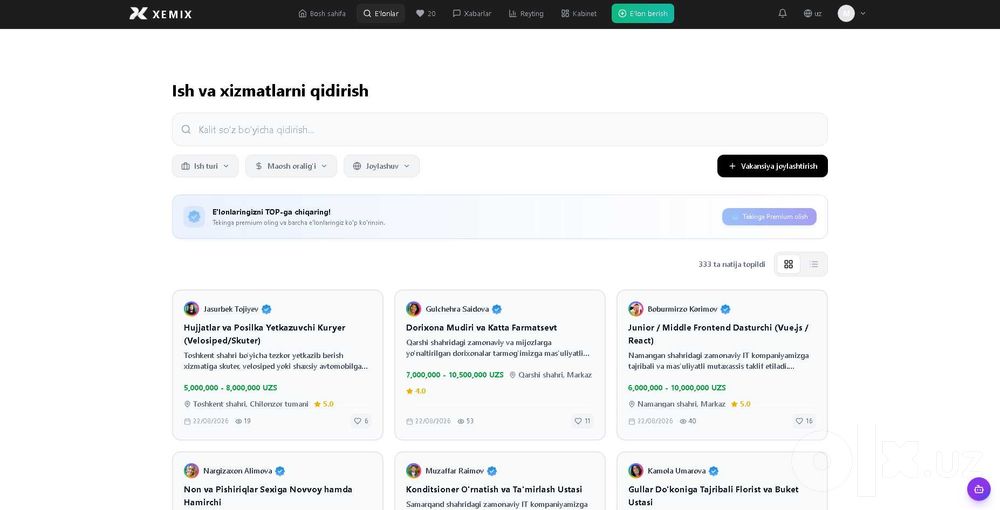
Task: Expand the Joylashuv filter dropdown
Action: 381,166
